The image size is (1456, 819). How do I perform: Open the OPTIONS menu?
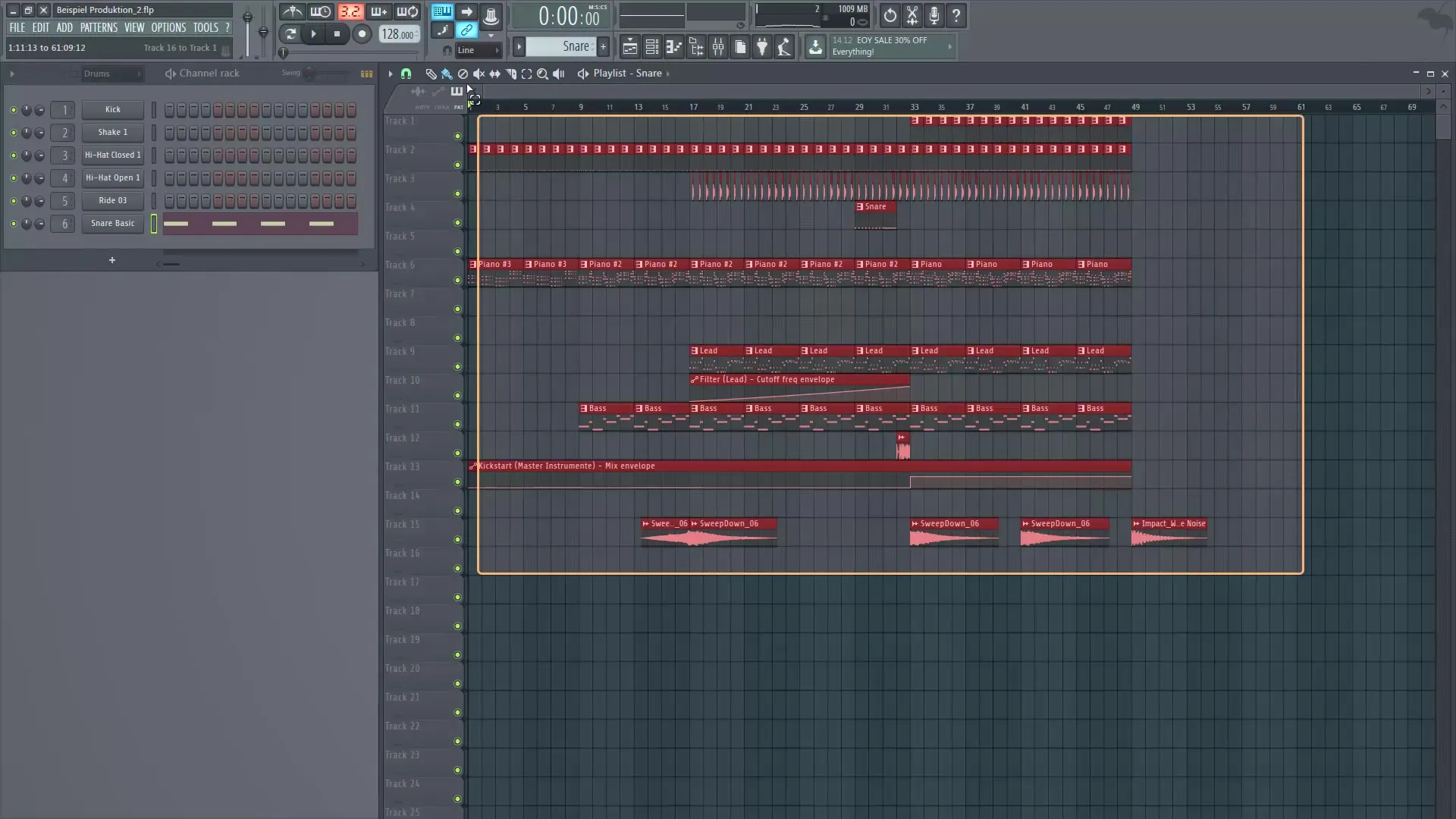(x=168, y=27)
